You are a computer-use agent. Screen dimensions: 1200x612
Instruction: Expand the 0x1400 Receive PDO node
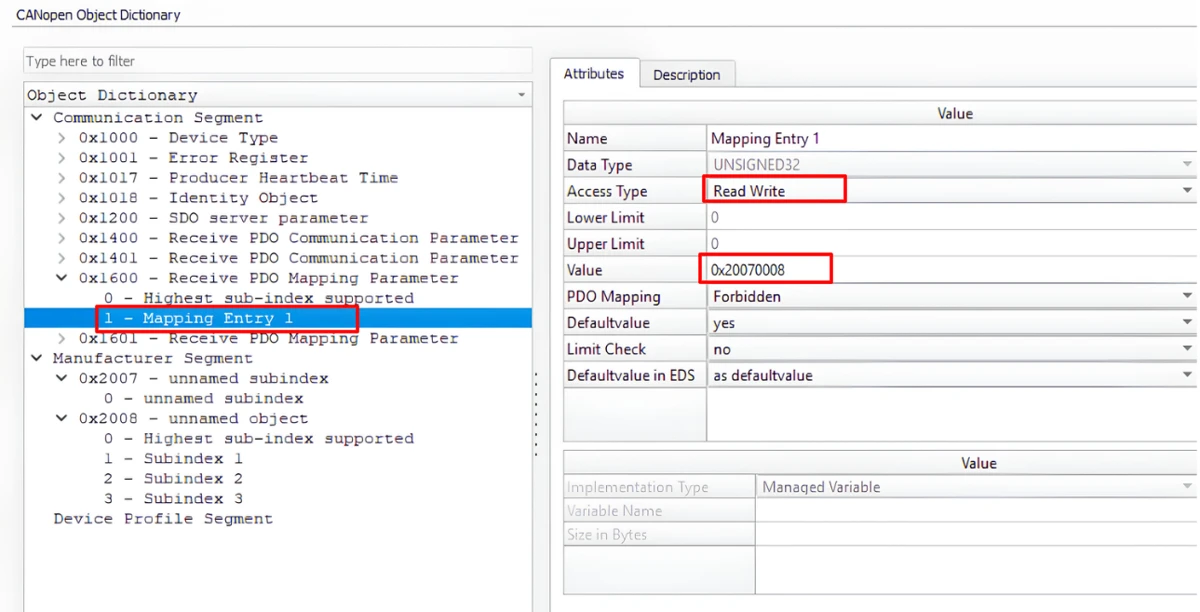click(x=62, y=238)
